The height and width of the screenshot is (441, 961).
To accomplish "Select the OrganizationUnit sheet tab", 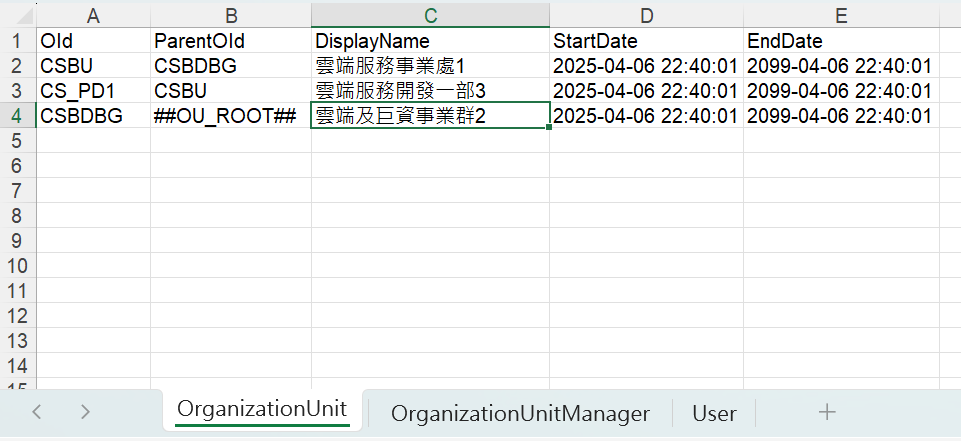I will coord(262,408).
